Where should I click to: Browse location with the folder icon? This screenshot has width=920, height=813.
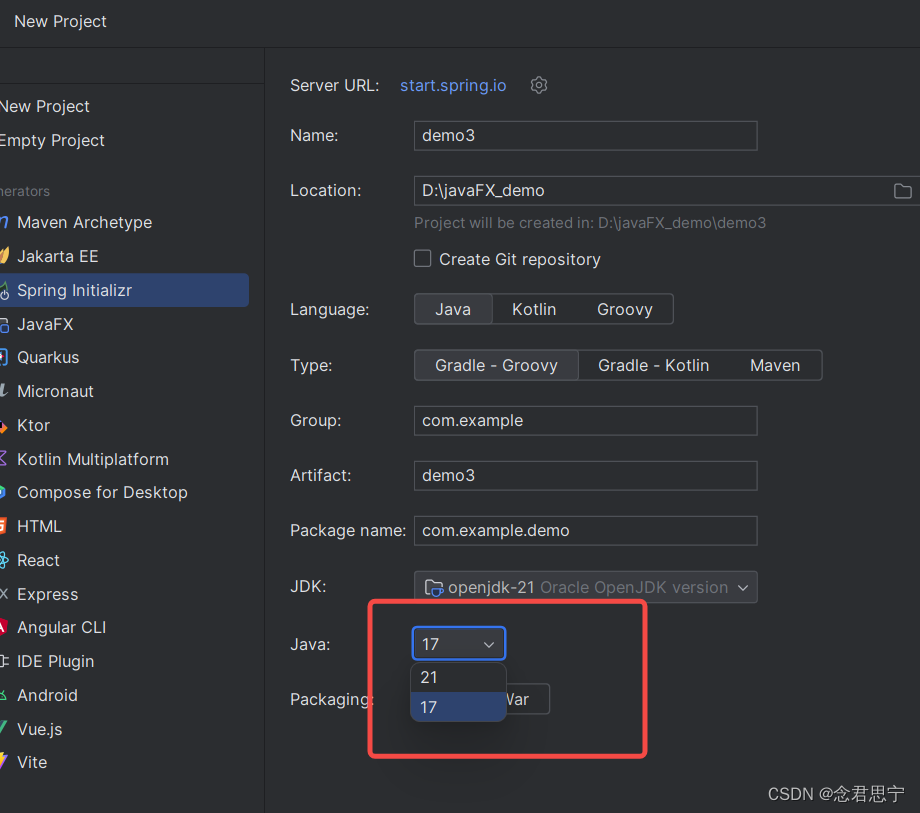pos(902,191)
